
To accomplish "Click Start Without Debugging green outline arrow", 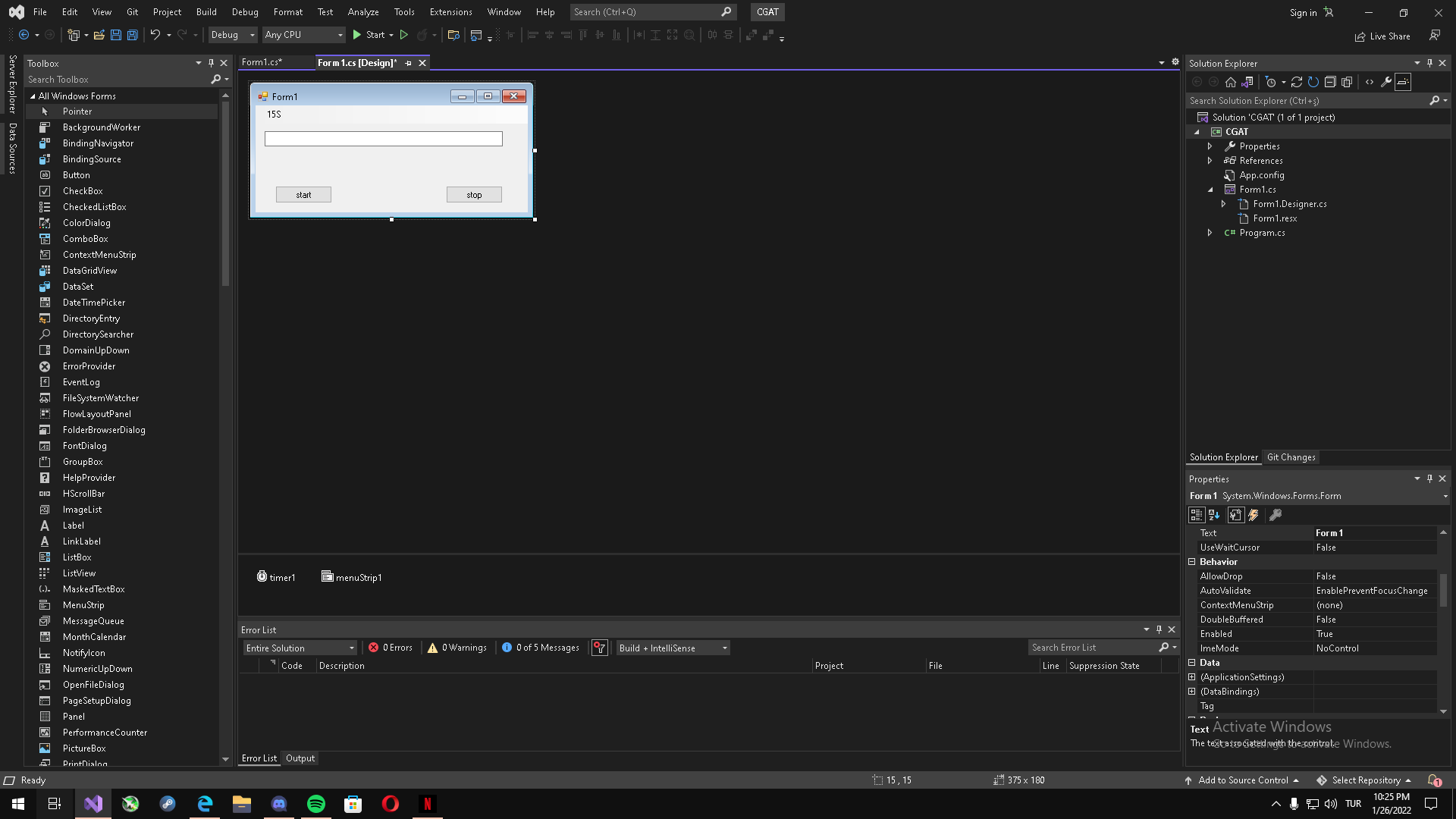I will [x=404, y=35].
